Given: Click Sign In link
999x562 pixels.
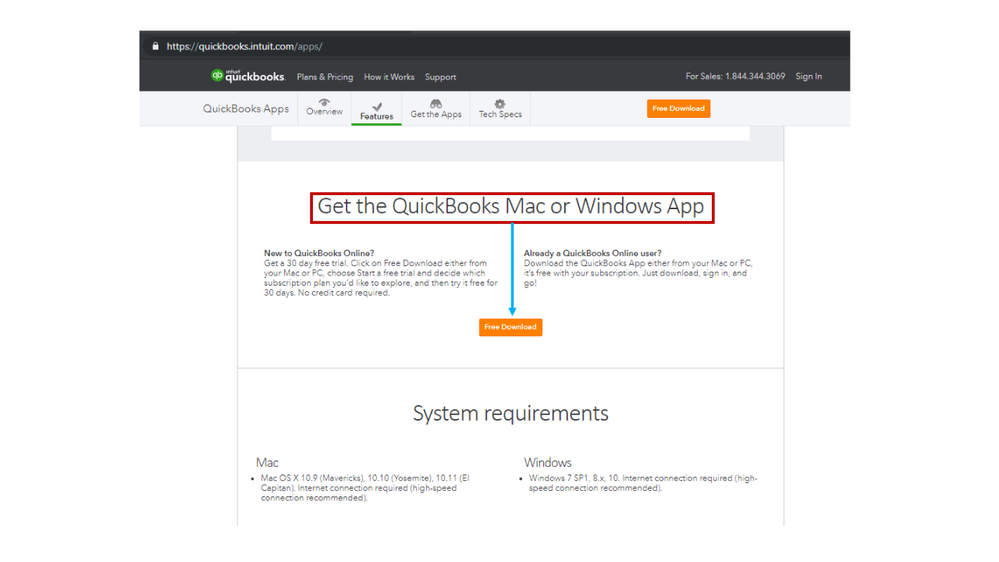Looking at the screenshot, I should coord(809,76).
